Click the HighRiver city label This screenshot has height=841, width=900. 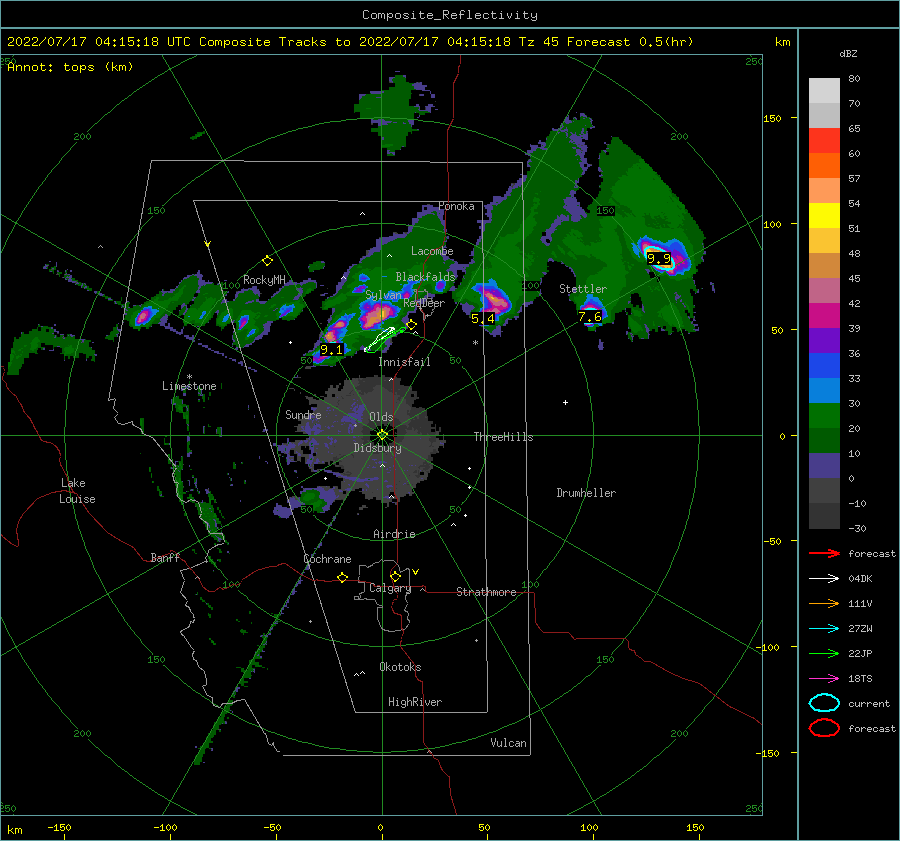(415, 702)
